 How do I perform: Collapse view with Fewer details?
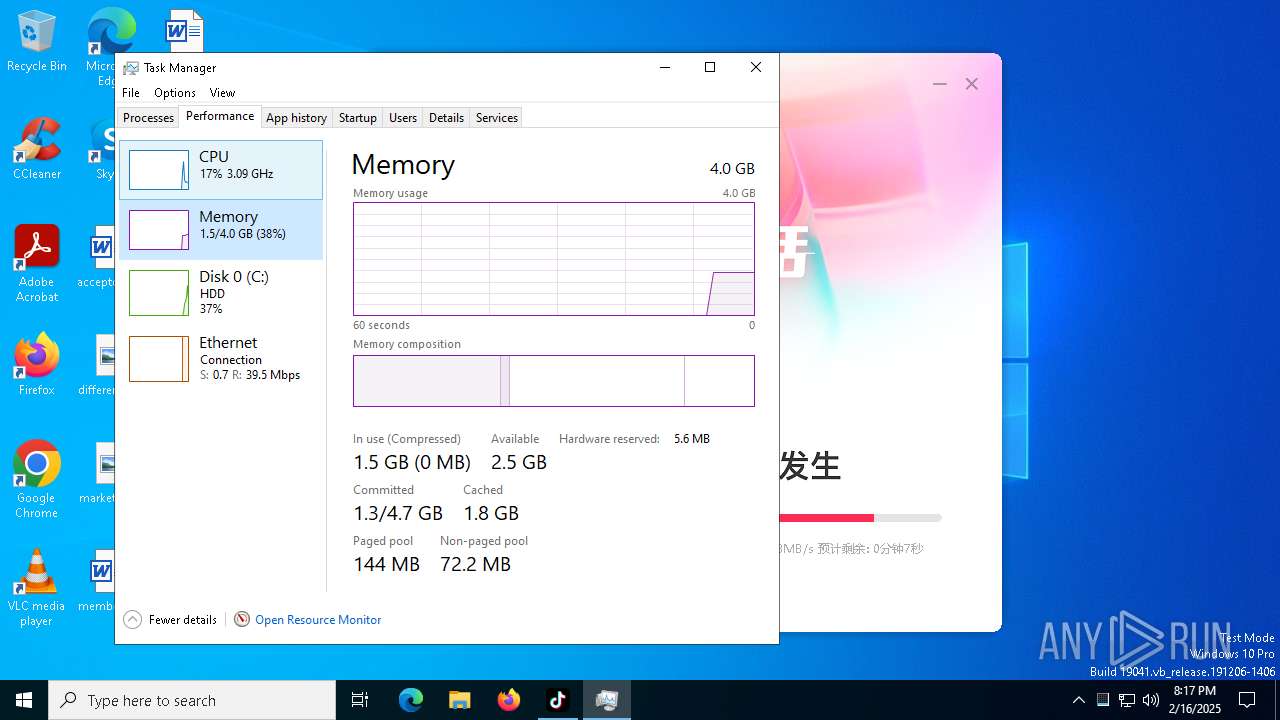[x=170, y=620]
